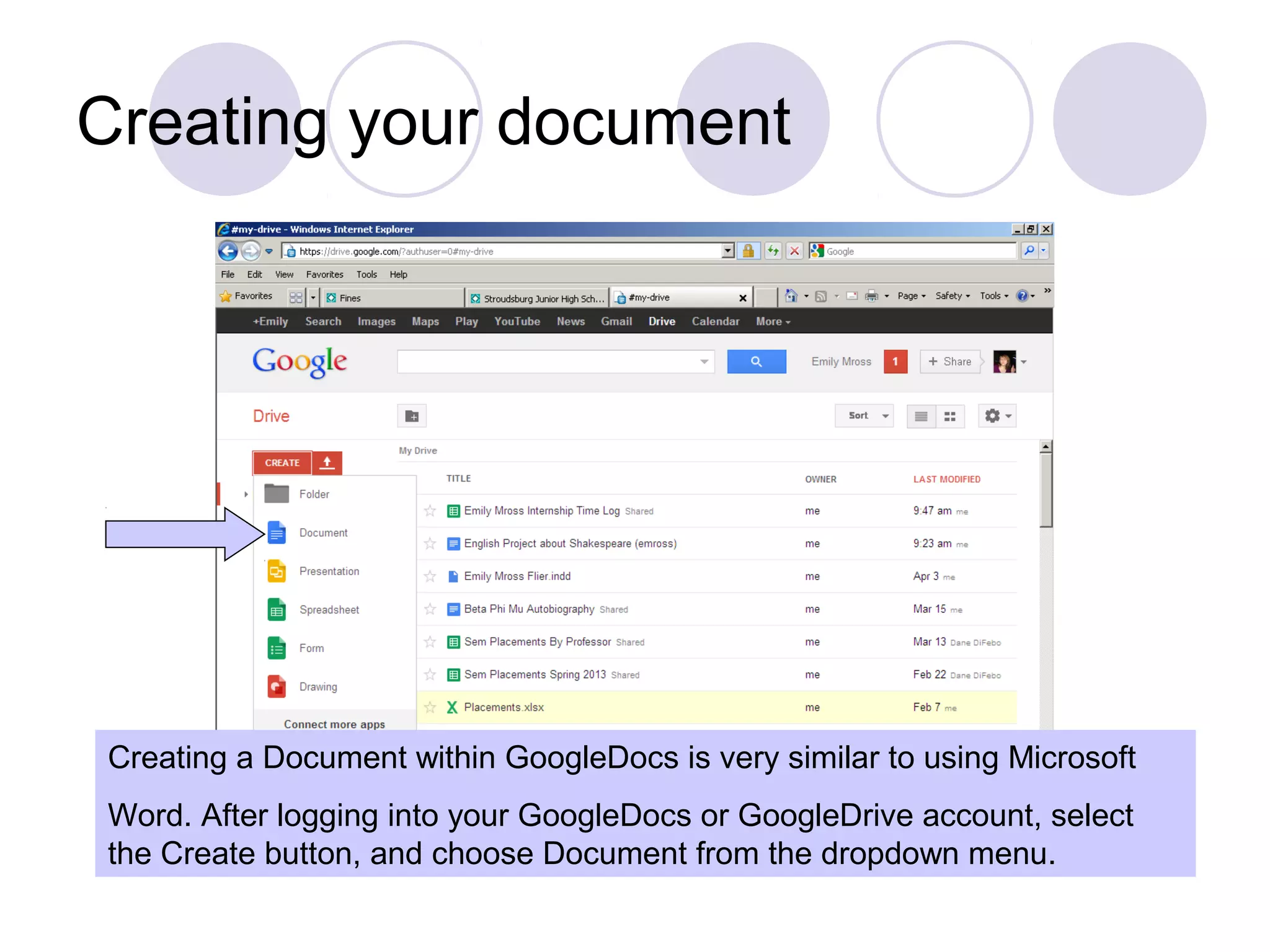Click the red notification badge showing 1
Image resolution: width=1270 pixels, height=952 pixels.
click(x=895, y=361)
